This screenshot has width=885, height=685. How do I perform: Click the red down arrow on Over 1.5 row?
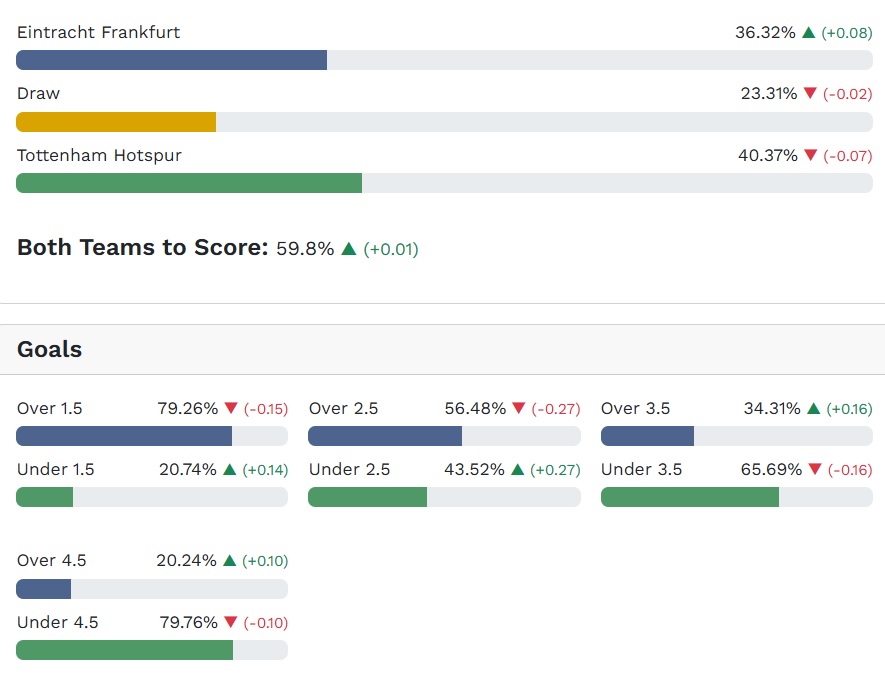(231, 409)
